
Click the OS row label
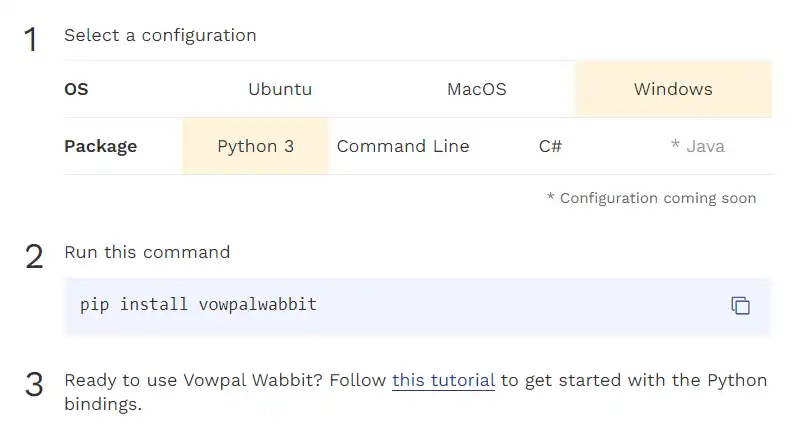tap(76, 89)
